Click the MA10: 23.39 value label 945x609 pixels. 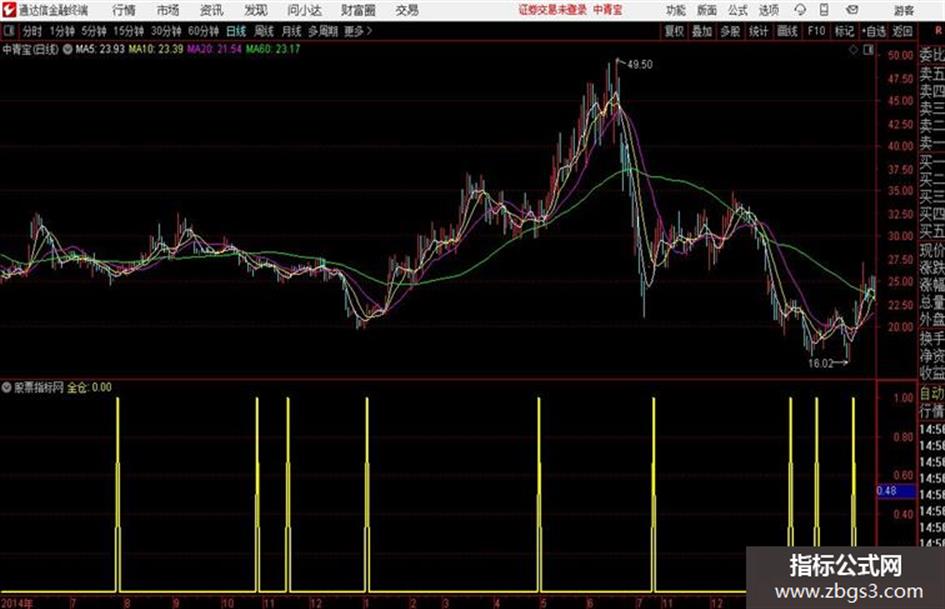[x=155, y=49]
